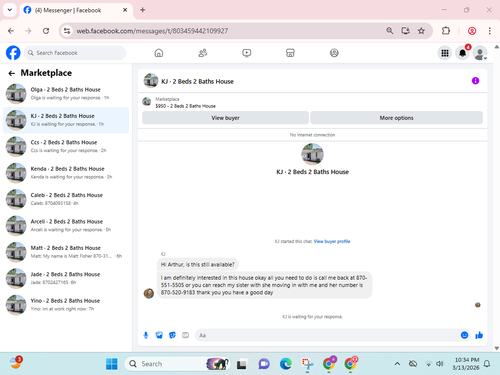View site information icon in address bar
The image size is (500, 375).
pyautogui.click(x=67, y=31)
